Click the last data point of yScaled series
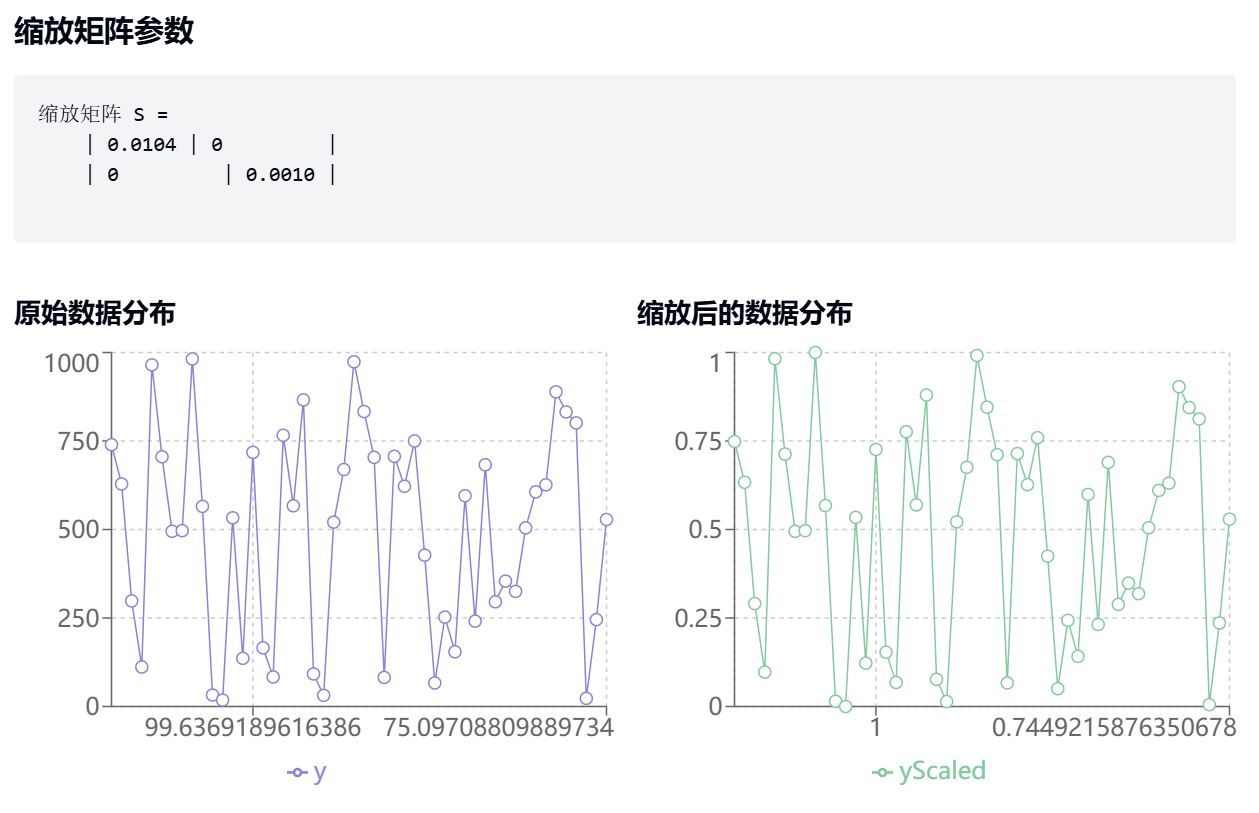 [x=1229, y=519]
